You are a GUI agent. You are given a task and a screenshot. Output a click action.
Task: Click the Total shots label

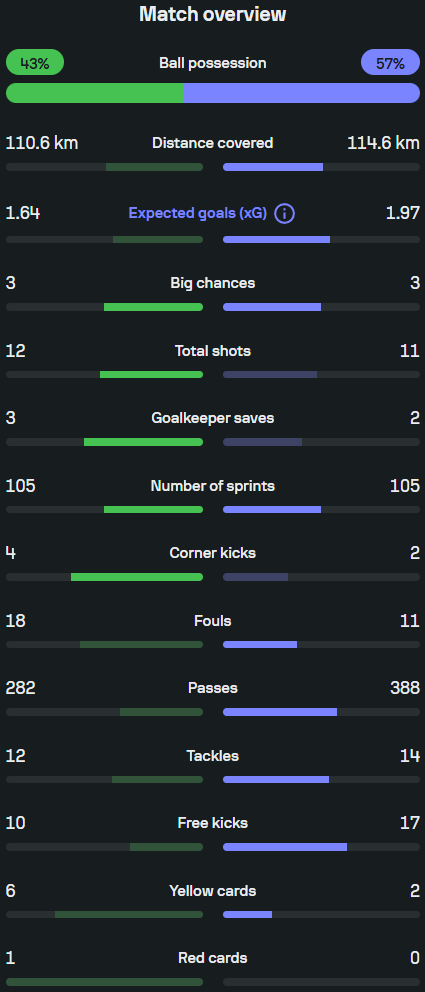pos(212,350)
